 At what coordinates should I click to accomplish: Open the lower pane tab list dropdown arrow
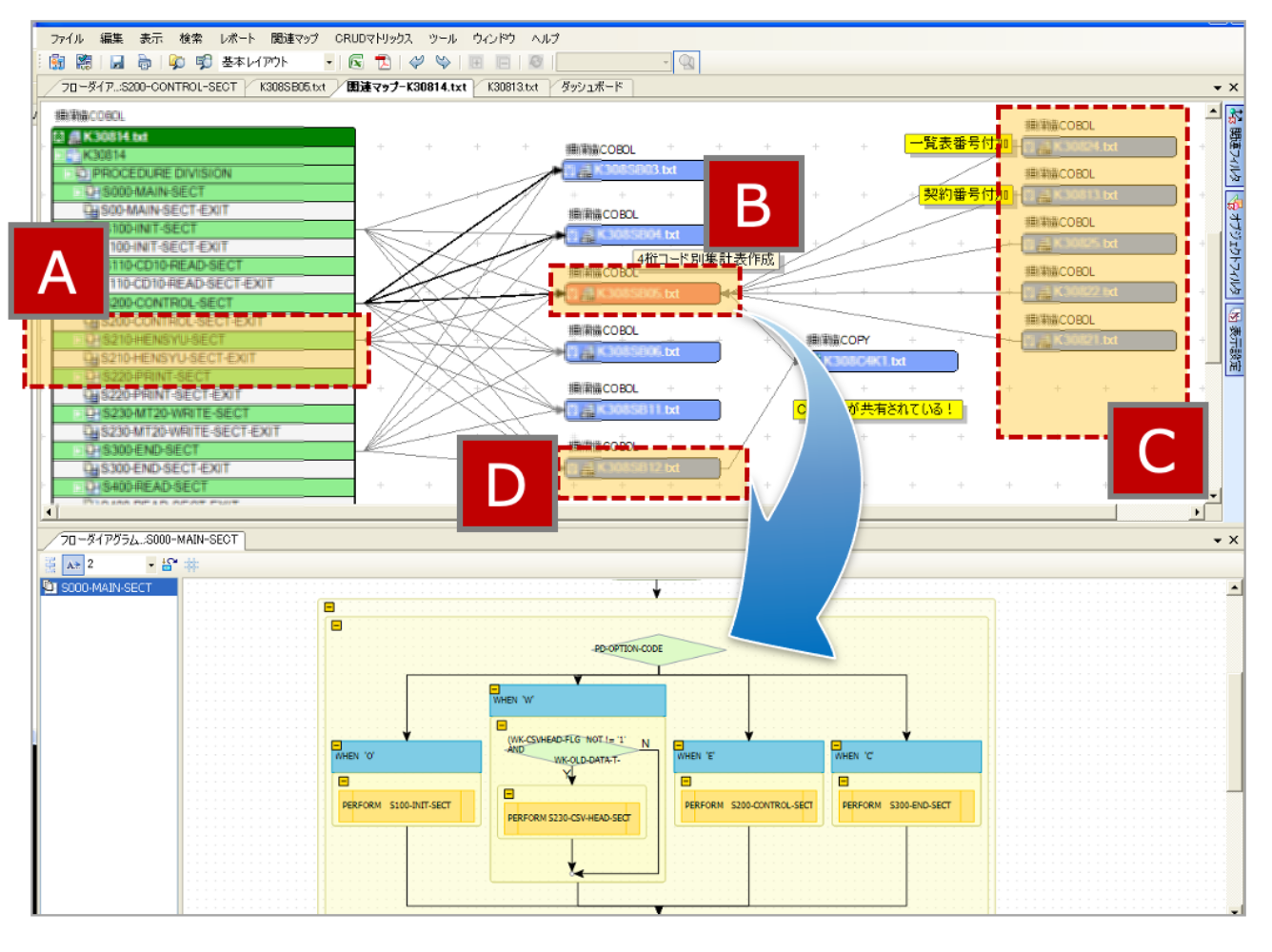1218,541
